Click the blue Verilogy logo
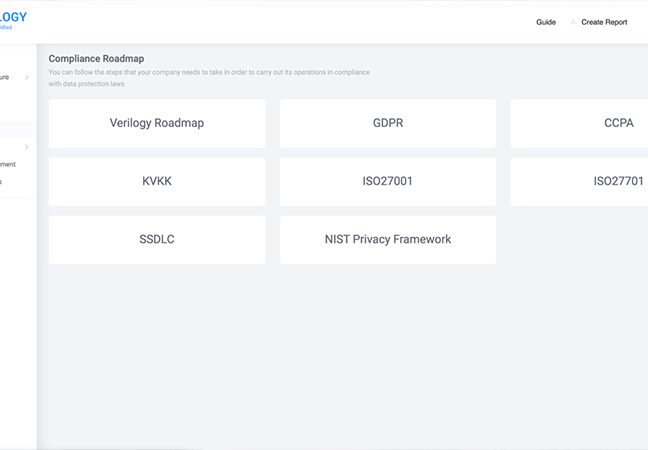The height and width of the screenshot is (450, 648). click(13, 20)
